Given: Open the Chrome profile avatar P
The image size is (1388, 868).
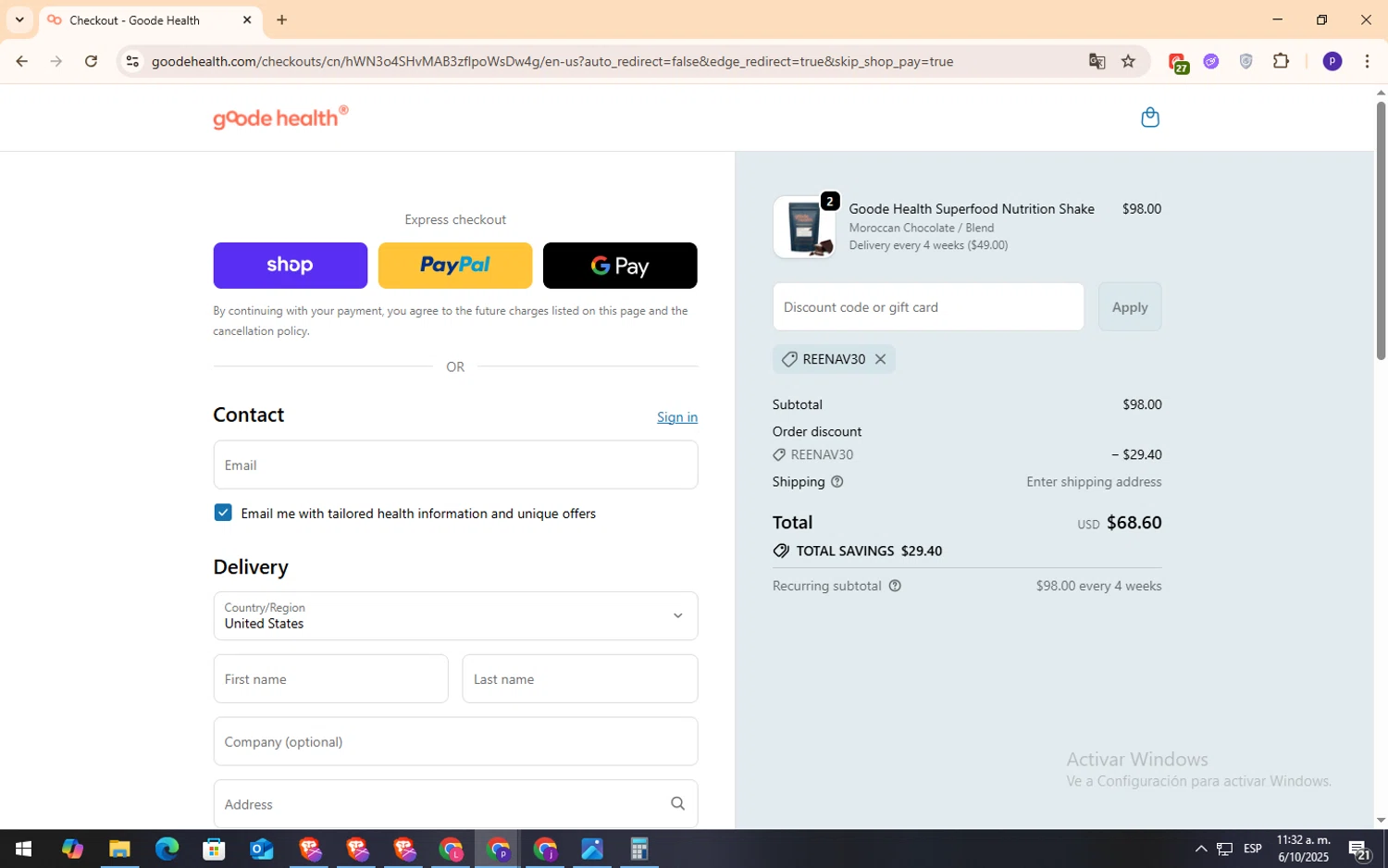Looking at the screenshot, I should (1332, 61).
